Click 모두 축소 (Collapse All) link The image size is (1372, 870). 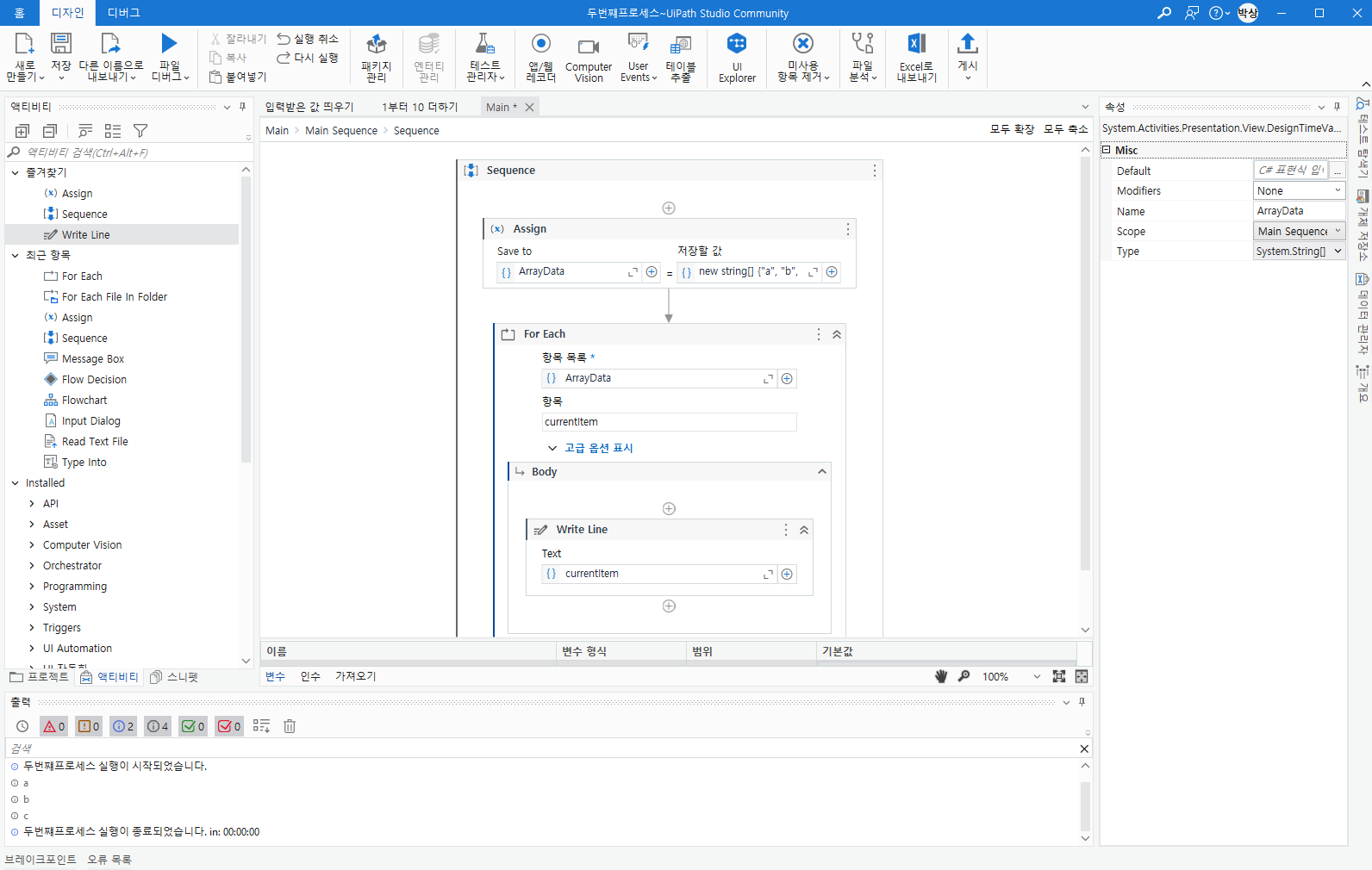point(1066,129)
